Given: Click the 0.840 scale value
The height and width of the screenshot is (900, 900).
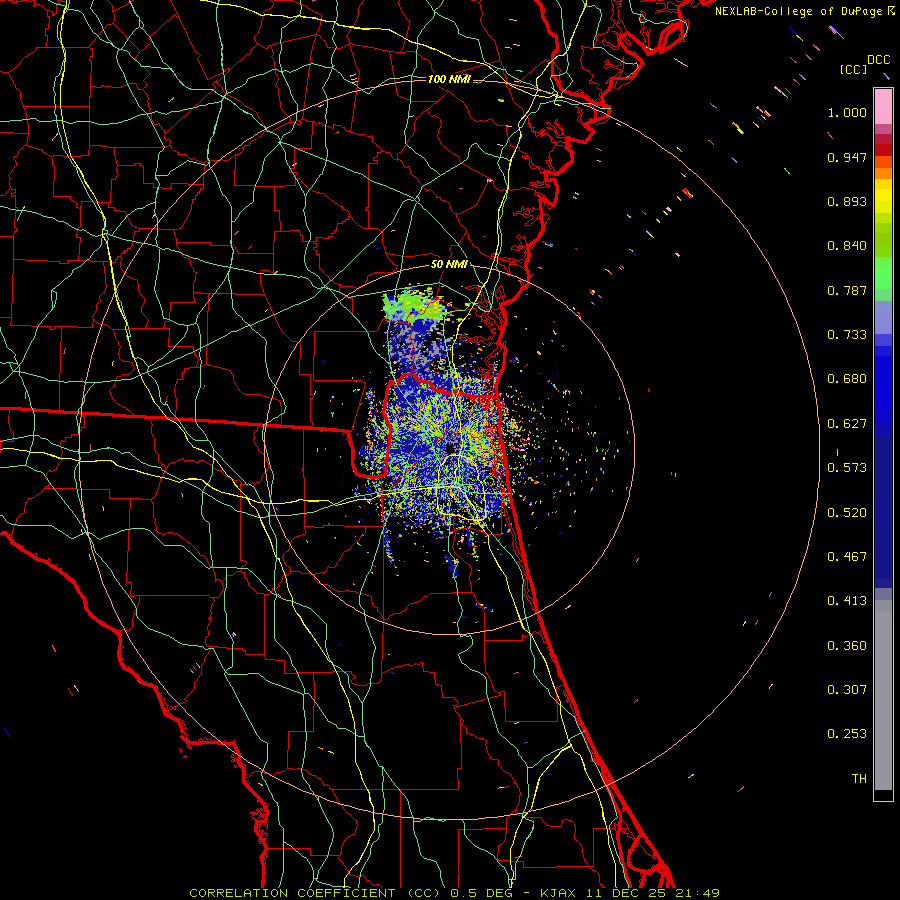Looking at the screenshot, I should point(847,246).
